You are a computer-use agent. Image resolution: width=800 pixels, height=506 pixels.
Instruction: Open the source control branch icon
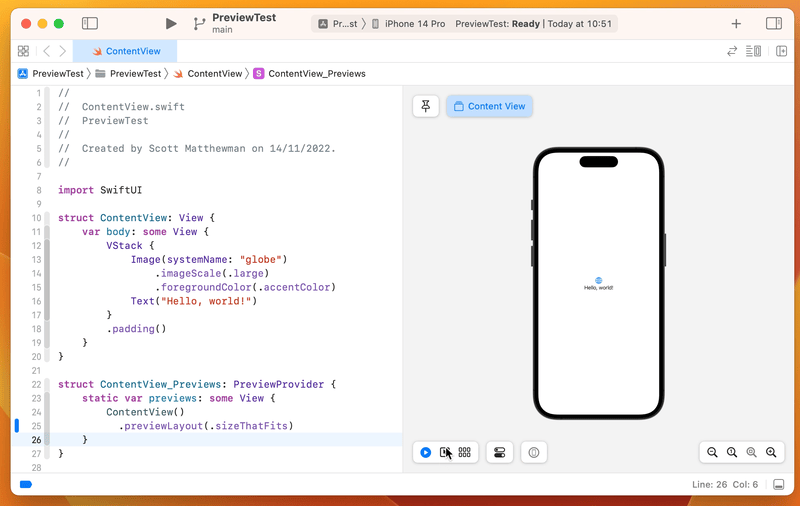[199, 23]
